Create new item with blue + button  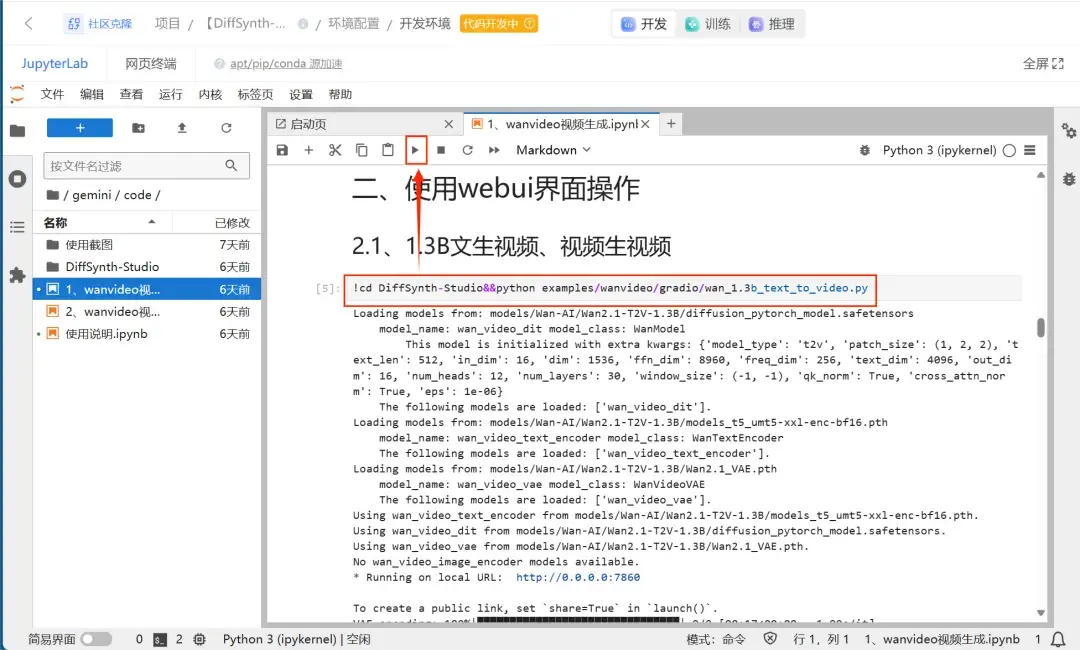coord(79,127)
